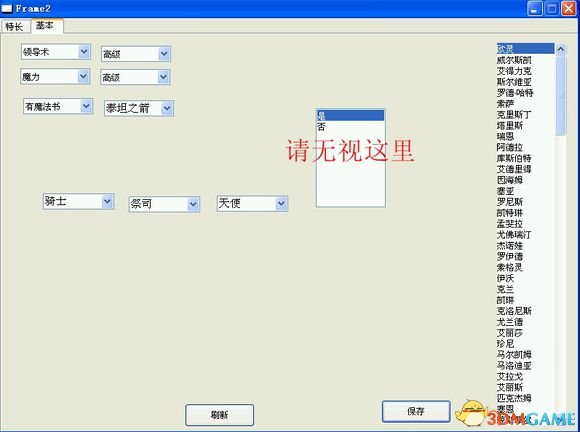Open the 有魔法书 dropdown
580x432 pixels.
pyautogui.click(x=86, y=107)
